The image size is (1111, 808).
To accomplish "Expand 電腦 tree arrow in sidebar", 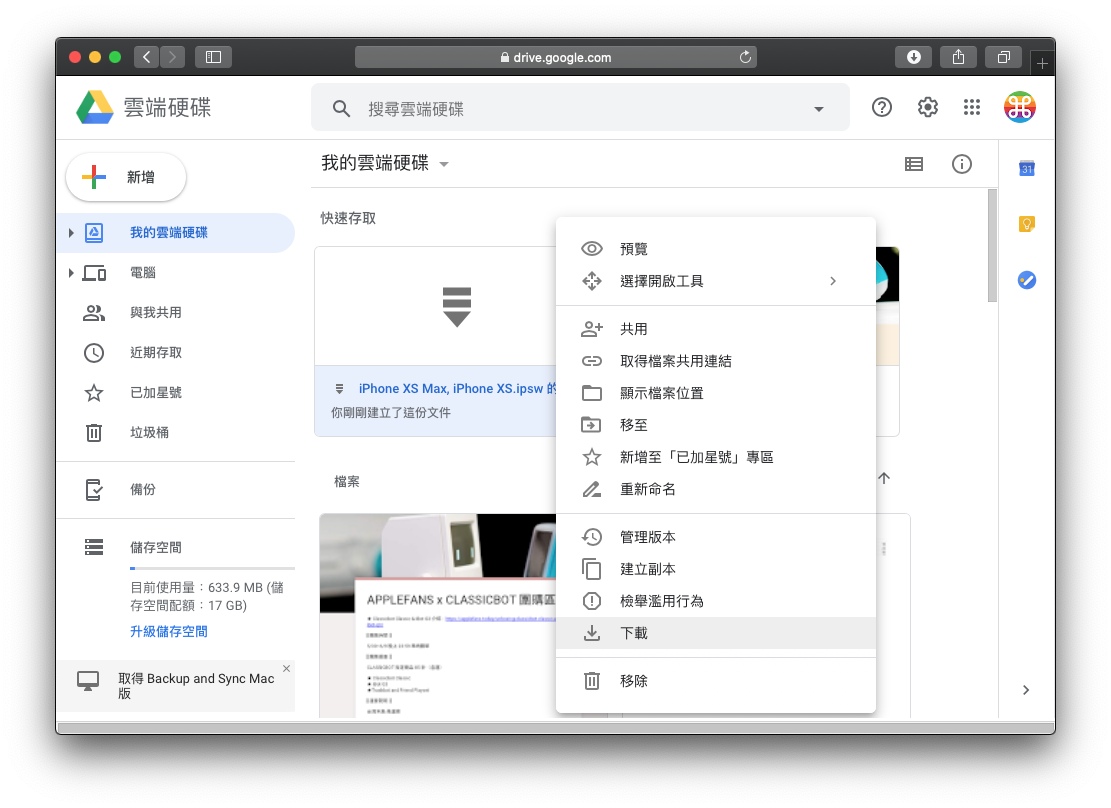I will [x=71, y=273].
